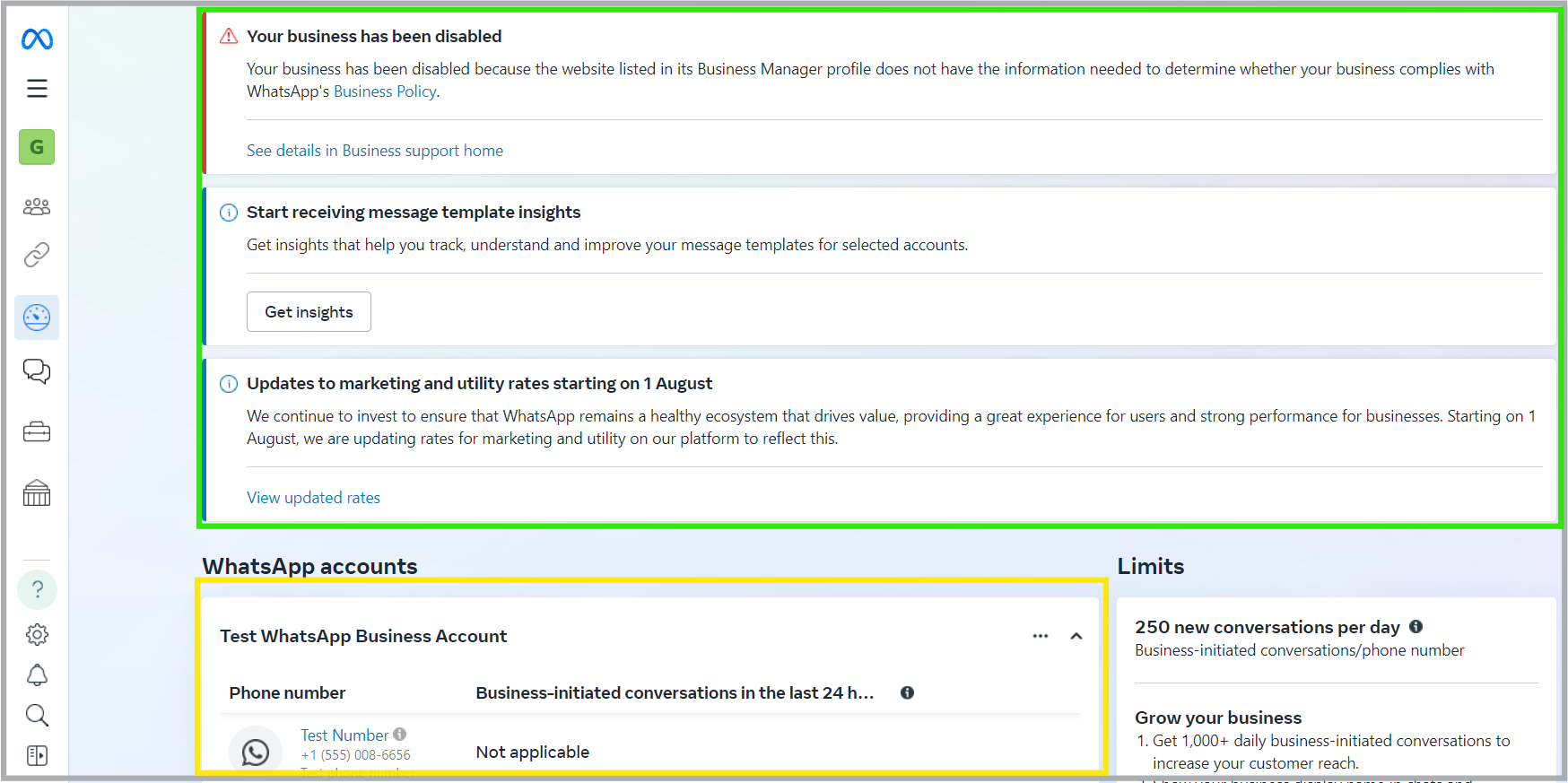Click info icon beside marketing rates update
This screenshot has height=783, width=1568.
tap(229, 384)
